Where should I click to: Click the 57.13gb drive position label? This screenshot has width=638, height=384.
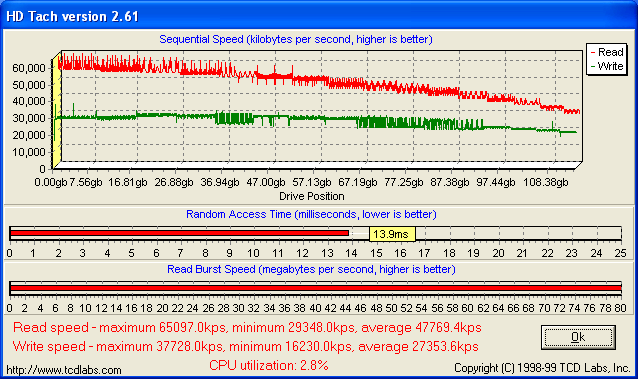(312, 182)
